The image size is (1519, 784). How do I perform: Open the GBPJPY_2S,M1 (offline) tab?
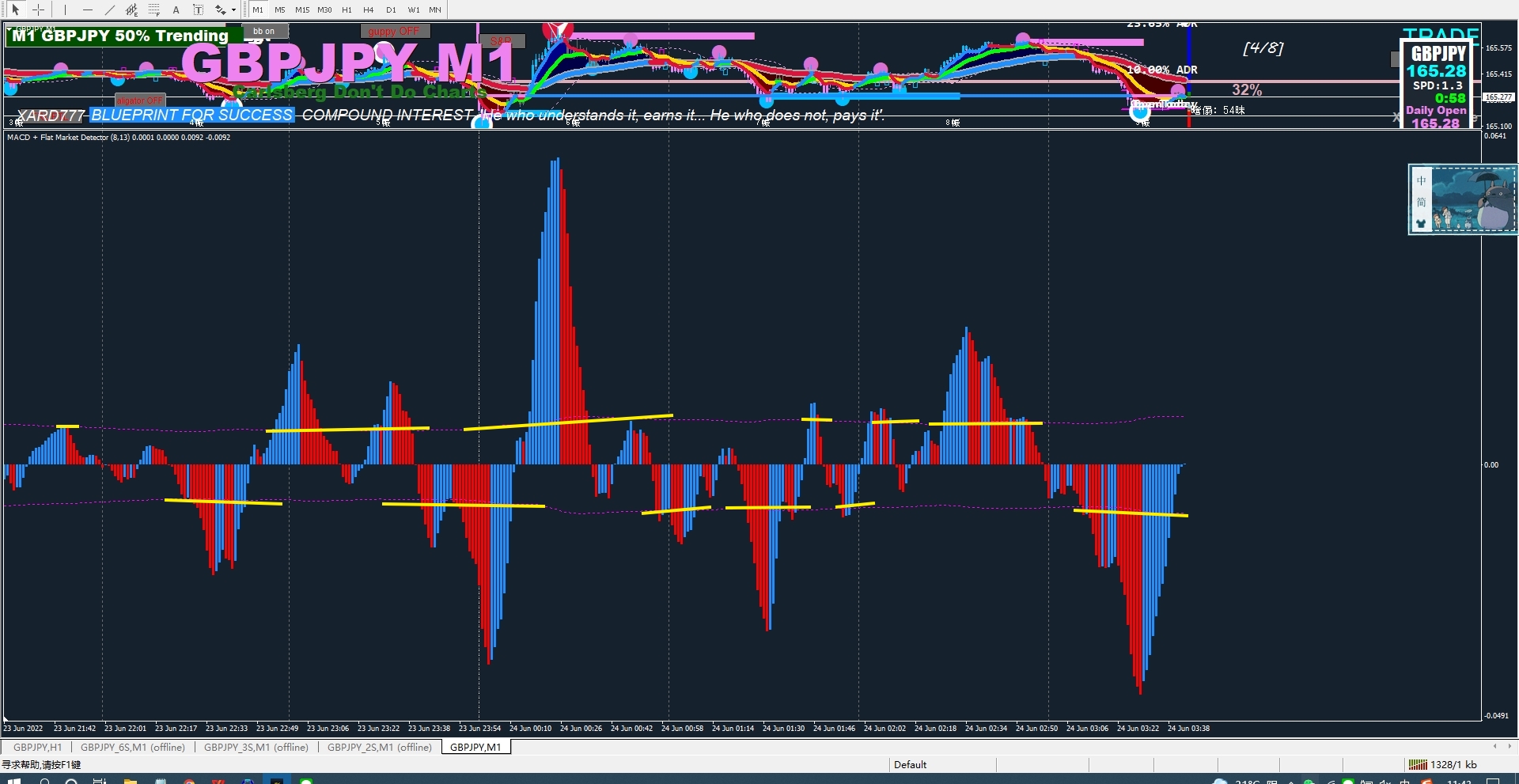pos(380,747)
